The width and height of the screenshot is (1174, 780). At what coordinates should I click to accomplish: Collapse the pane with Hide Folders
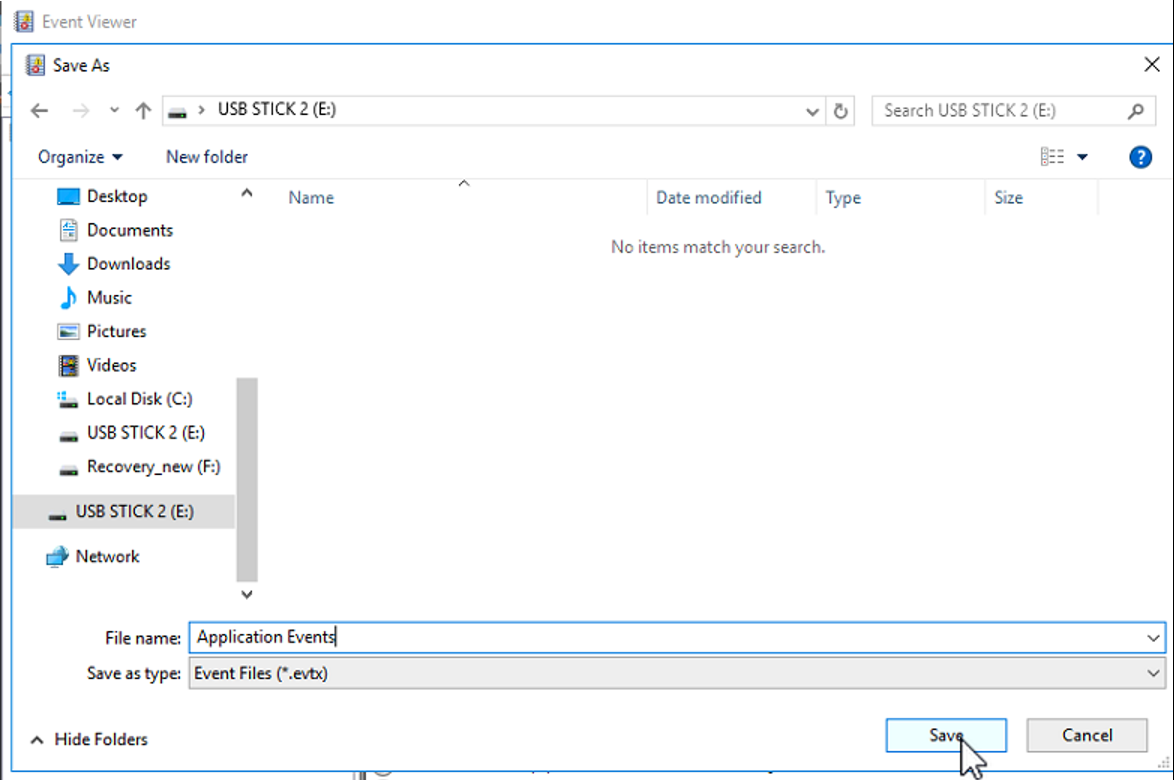pyautogui.click(x=90, y=740)
